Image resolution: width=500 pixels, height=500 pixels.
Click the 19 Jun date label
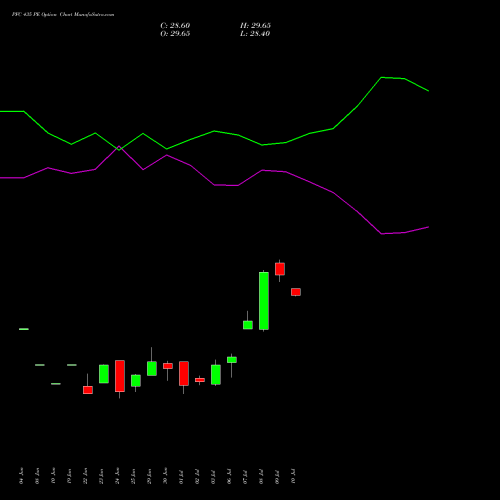pyautogui.click(x=70, y=476)
